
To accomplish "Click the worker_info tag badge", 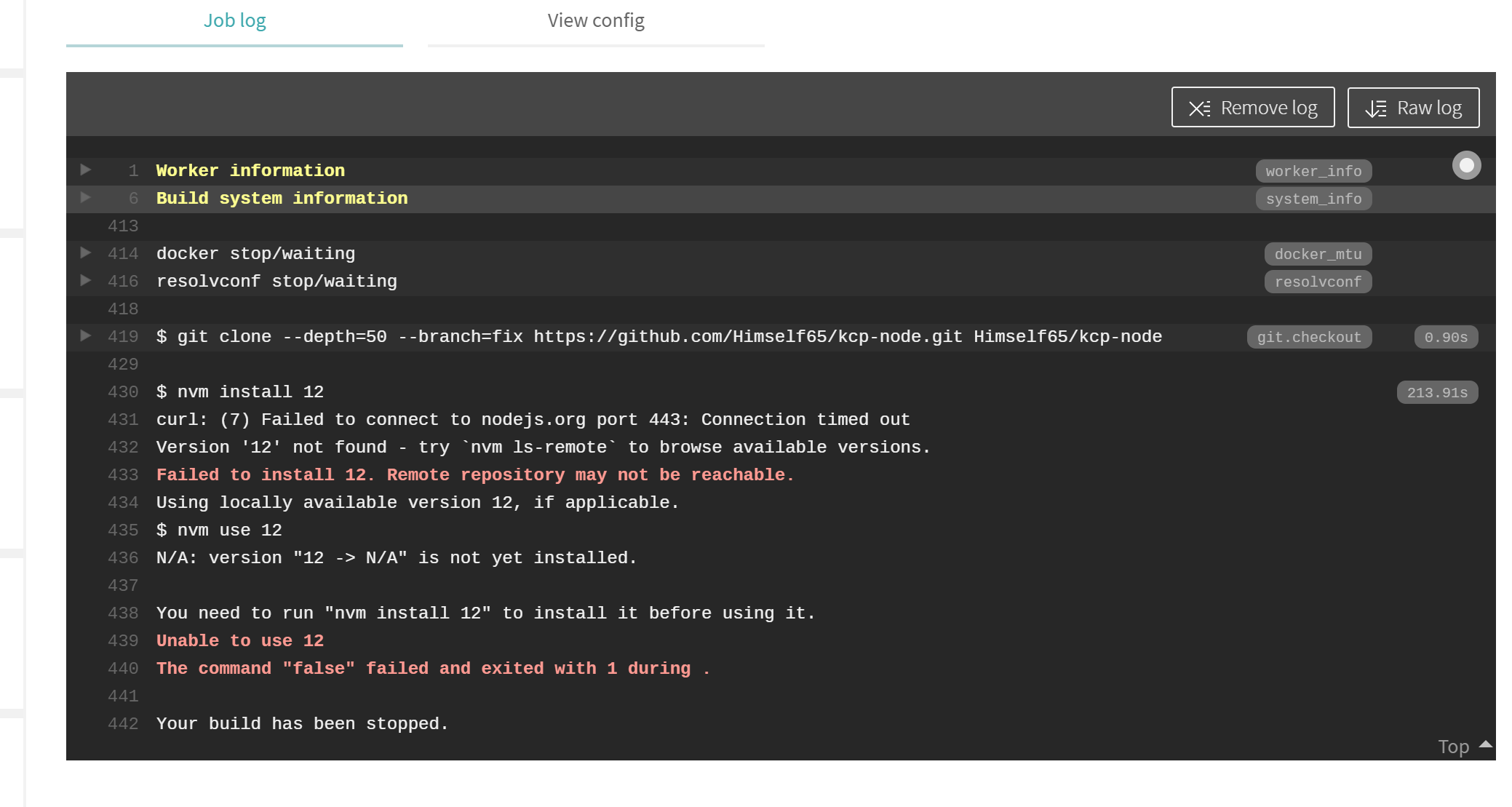I will click(1313, 171).
